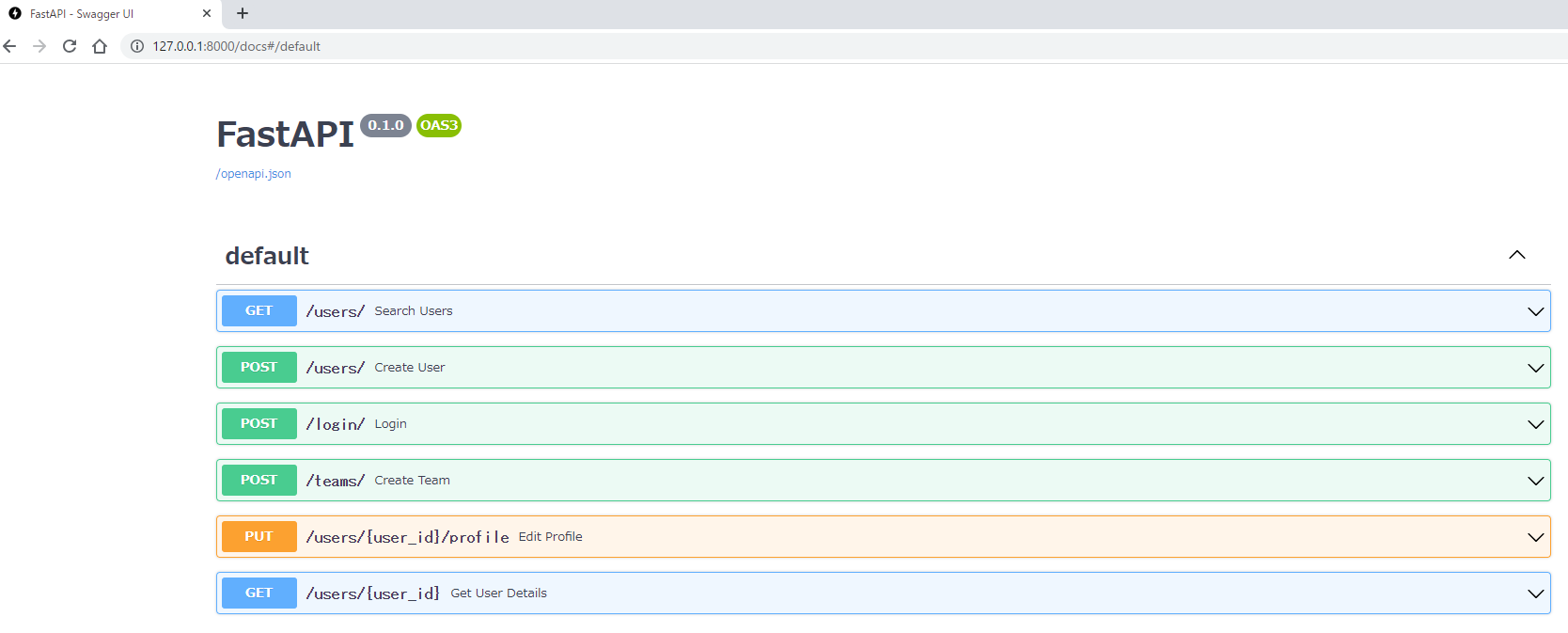Click PUT badge for Edit Profile
Screen dimensions: 1568x633
[x=259, y=536]
